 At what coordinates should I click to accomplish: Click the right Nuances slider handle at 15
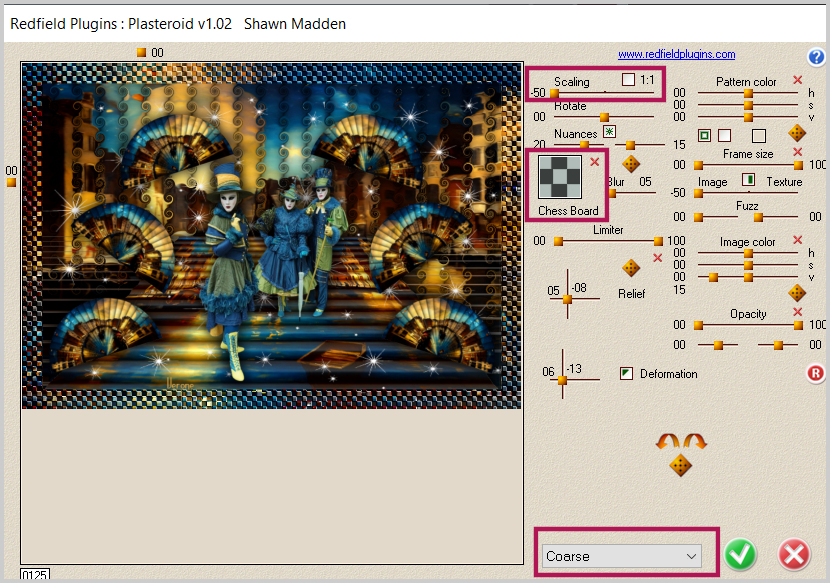pos(630,145)
